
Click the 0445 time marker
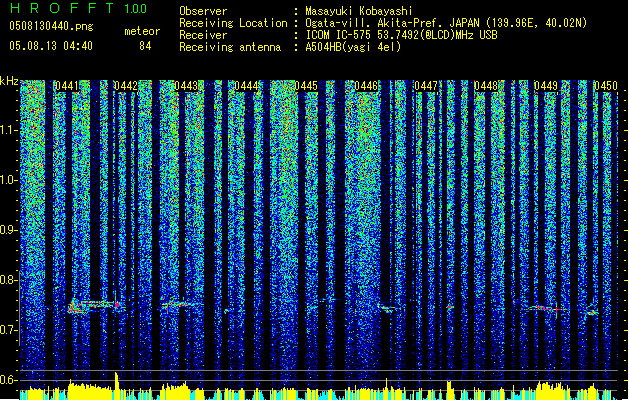click(306, 86)
